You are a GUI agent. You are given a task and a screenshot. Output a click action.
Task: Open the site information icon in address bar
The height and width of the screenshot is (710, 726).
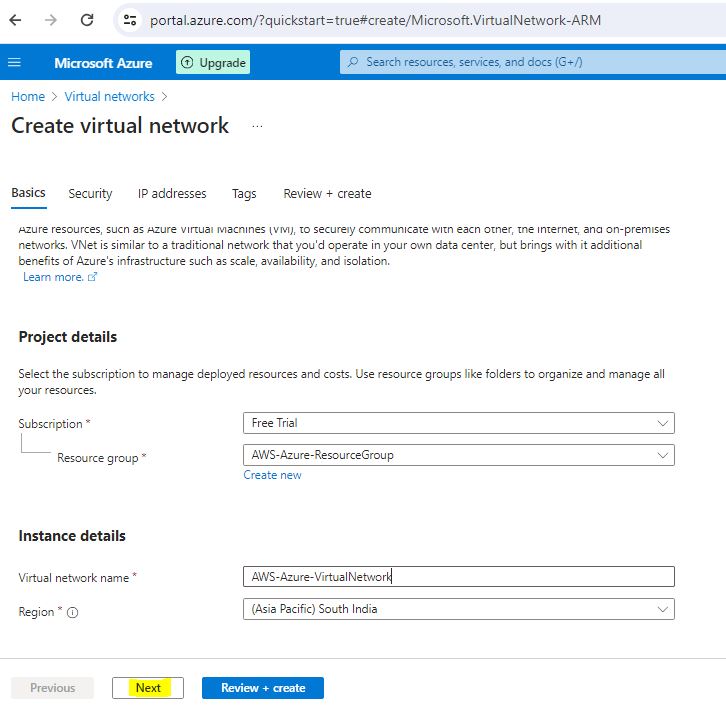click(129, 20)
